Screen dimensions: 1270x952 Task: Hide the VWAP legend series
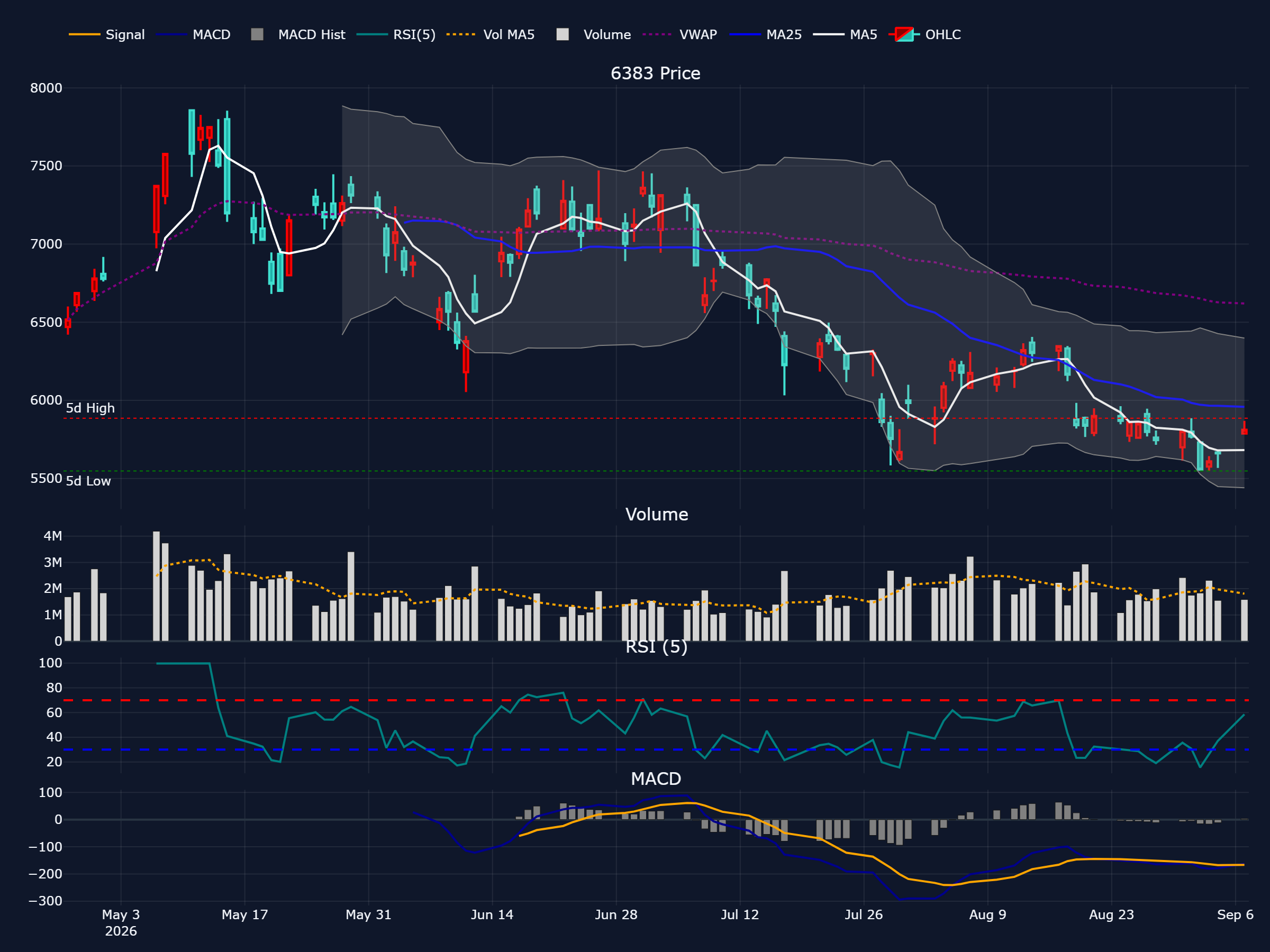tap(680, 34)
